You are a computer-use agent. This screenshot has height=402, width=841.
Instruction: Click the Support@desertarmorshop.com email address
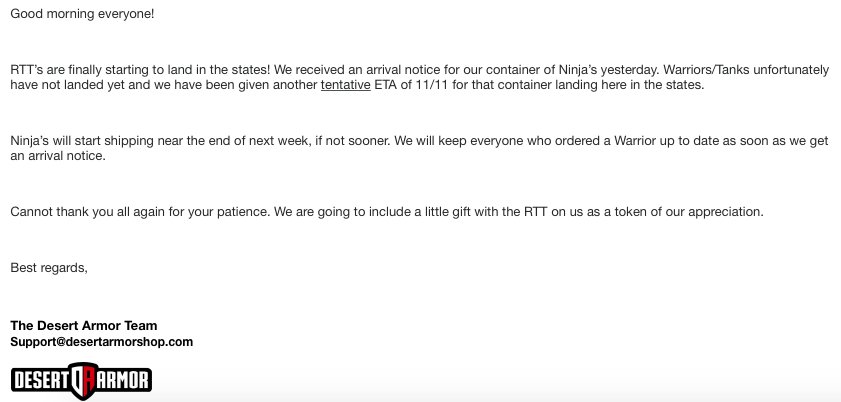tap(101, 342)
